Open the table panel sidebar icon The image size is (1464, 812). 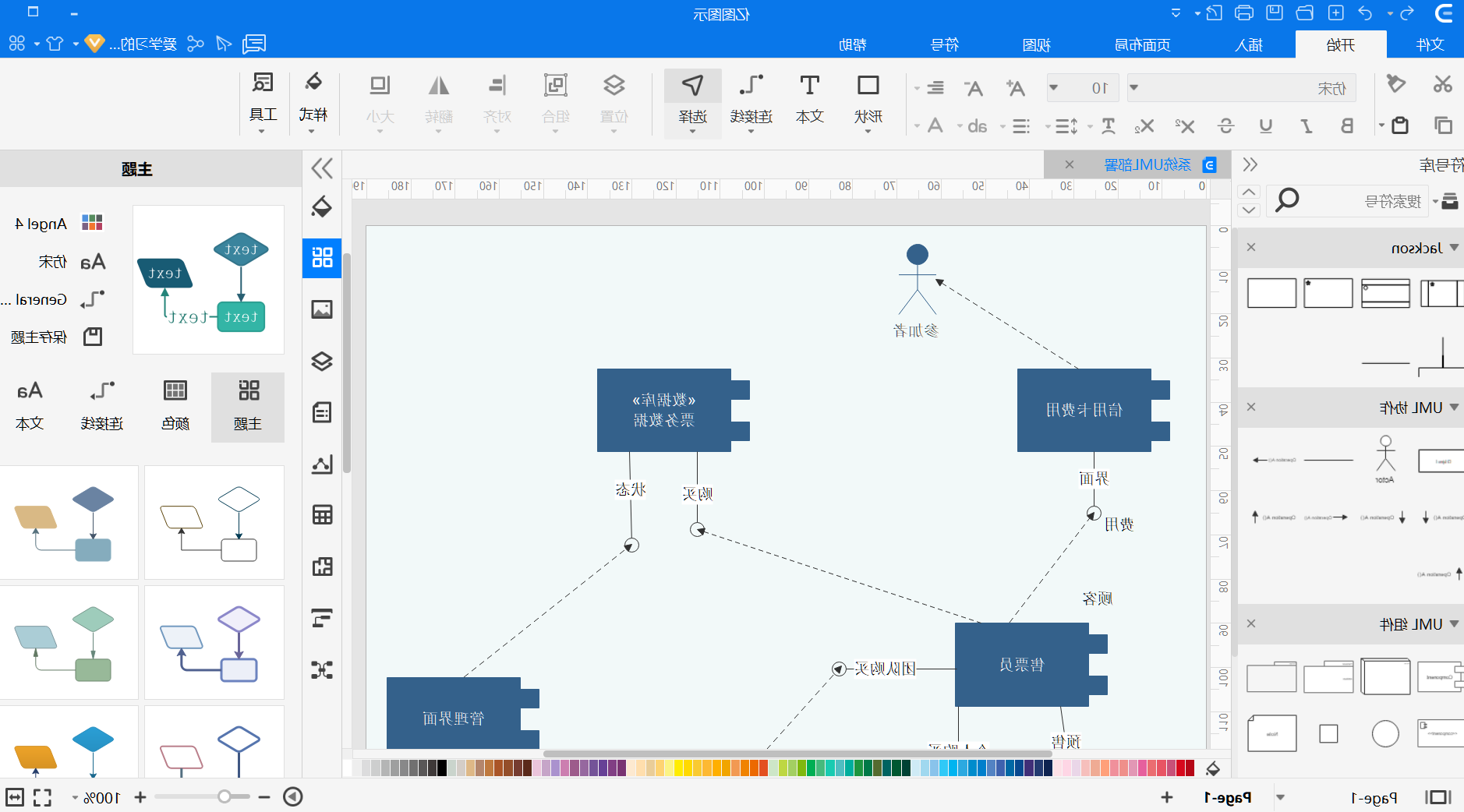322,515
